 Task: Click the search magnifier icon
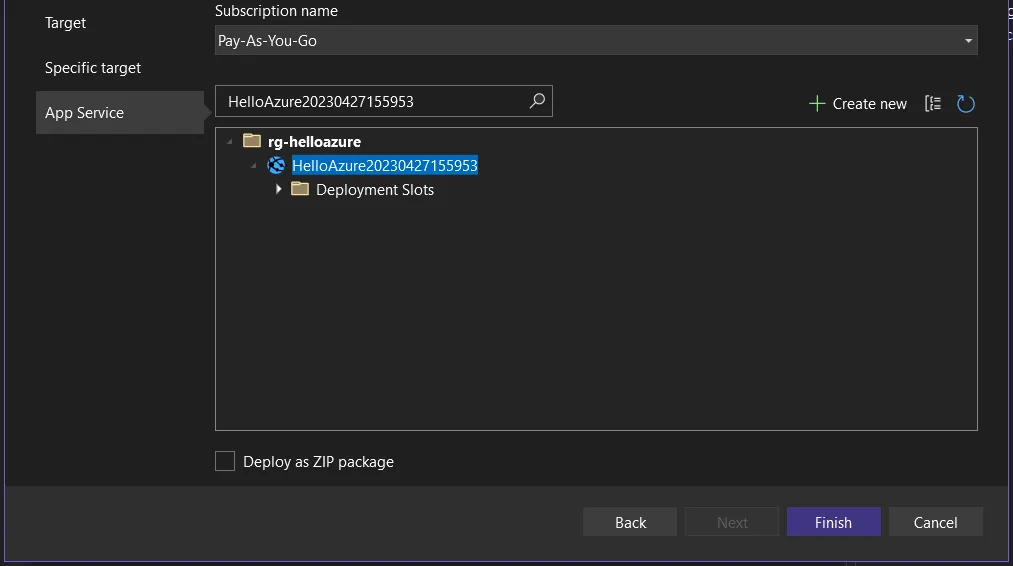coord(537,101)
